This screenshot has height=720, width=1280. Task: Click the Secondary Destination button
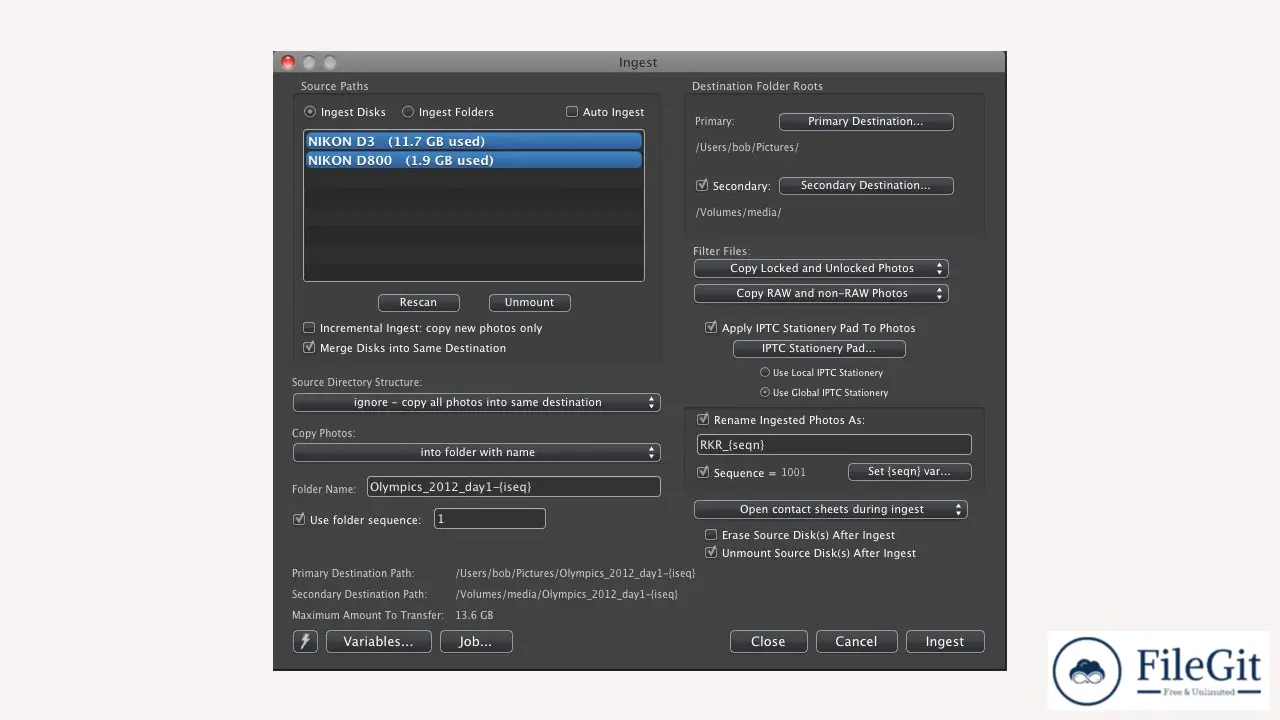866,185
